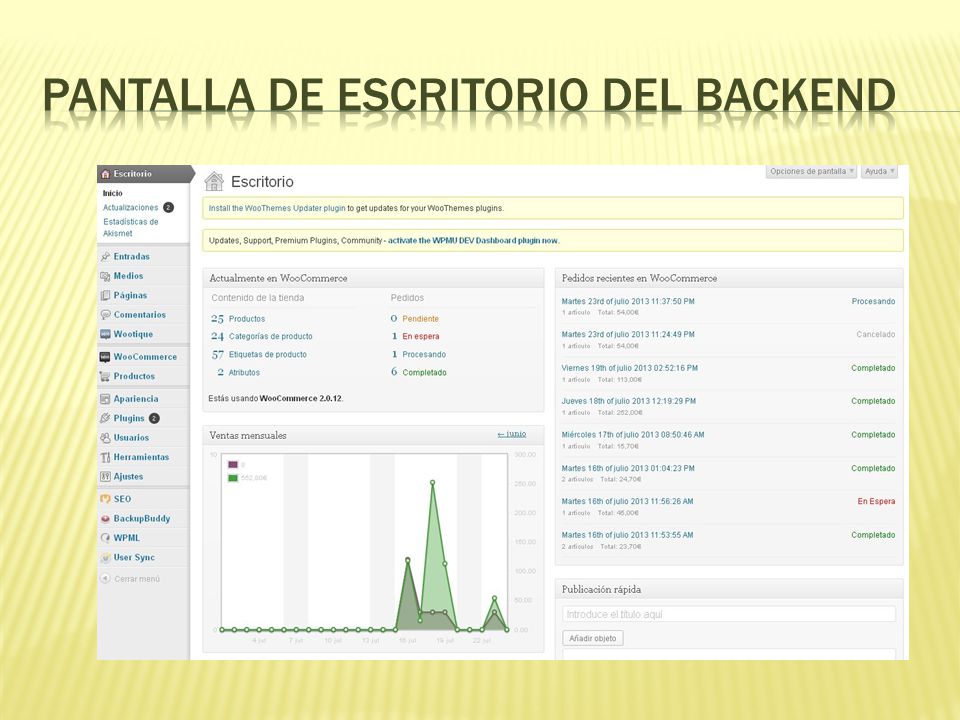Open the Productos menu label

click(x=134, y=377)
